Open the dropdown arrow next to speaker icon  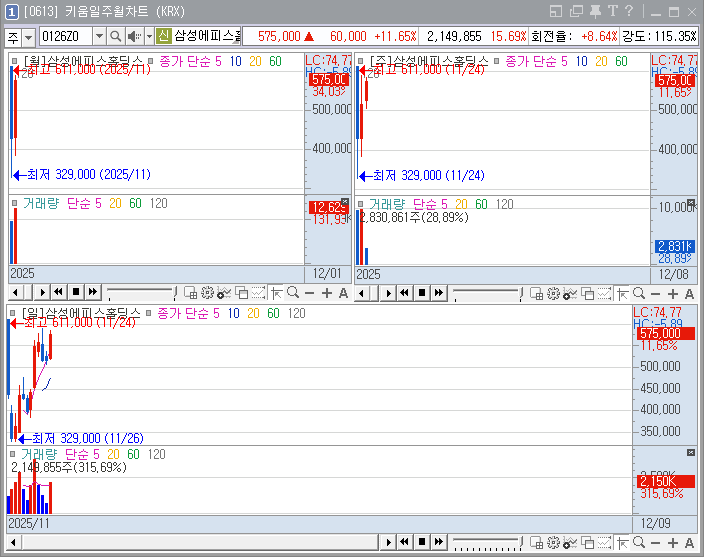tap(150, 36)
